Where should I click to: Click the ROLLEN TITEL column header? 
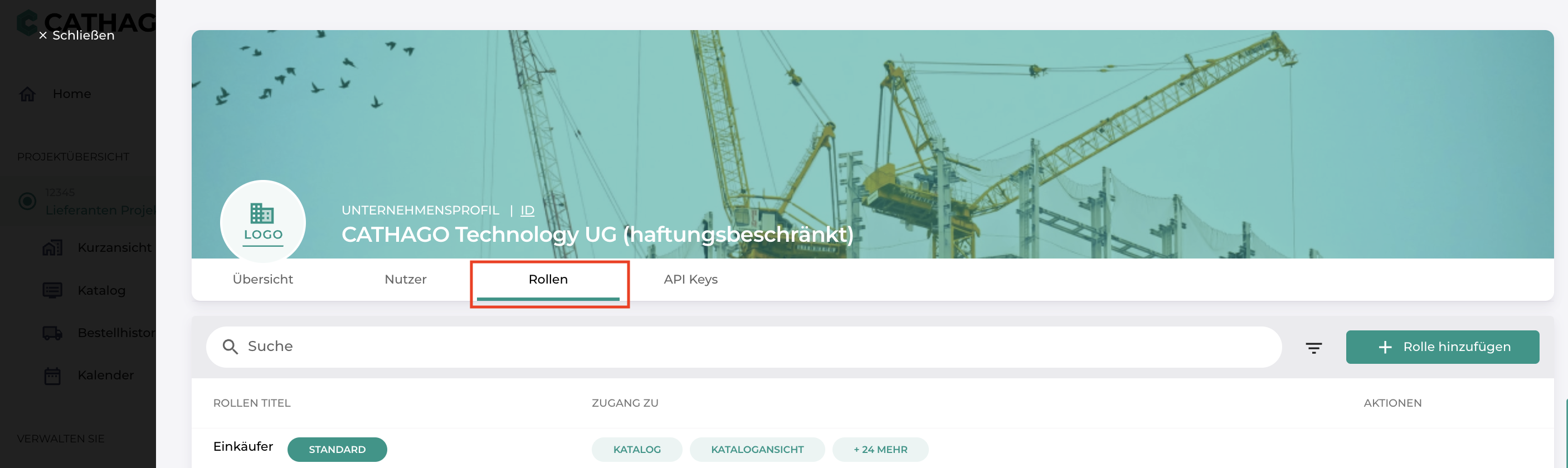(252, 403)
